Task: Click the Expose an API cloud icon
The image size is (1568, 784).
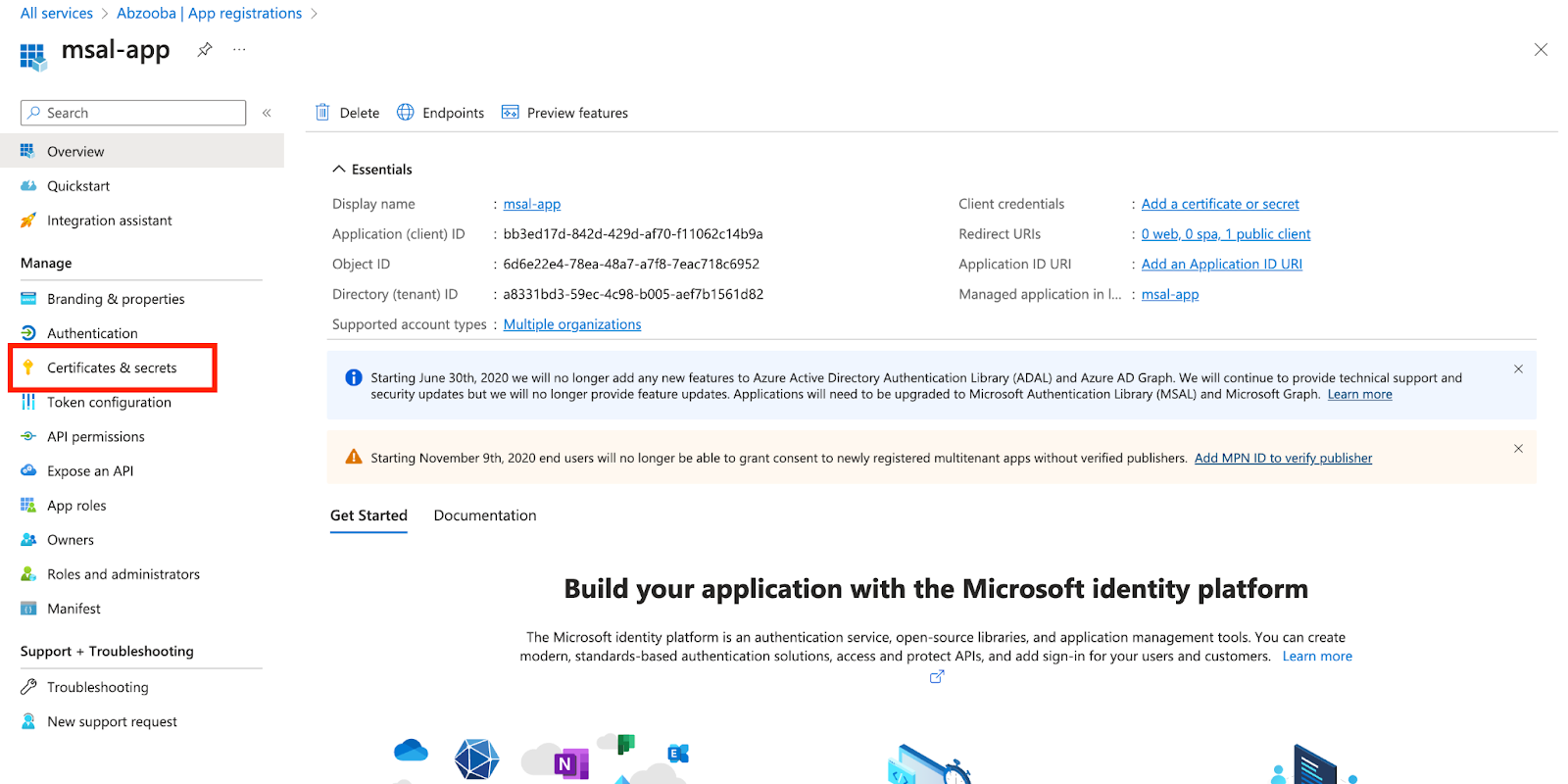Action: pos(28,470)
